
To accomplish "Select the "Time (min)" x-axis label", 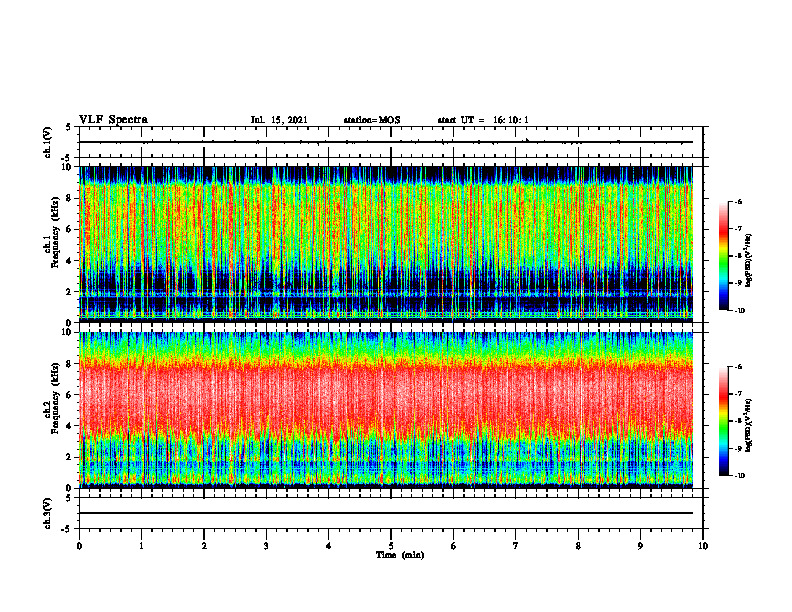I will [x=400, y=555].
